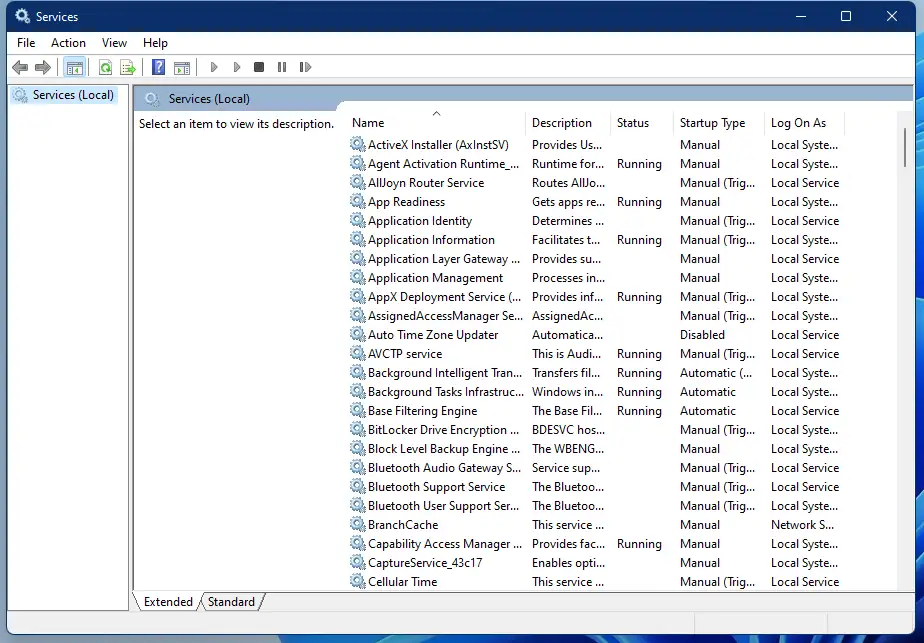Toggle Show/Hide Console Tree icon

(x=74, y=67)
